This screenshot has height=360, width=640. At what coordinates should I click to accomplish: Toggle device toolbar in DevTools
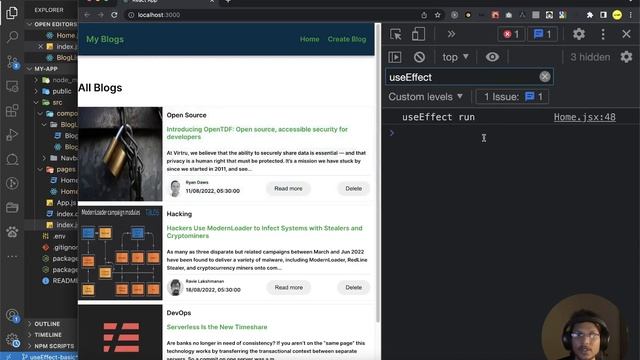(x=418, y=34)
